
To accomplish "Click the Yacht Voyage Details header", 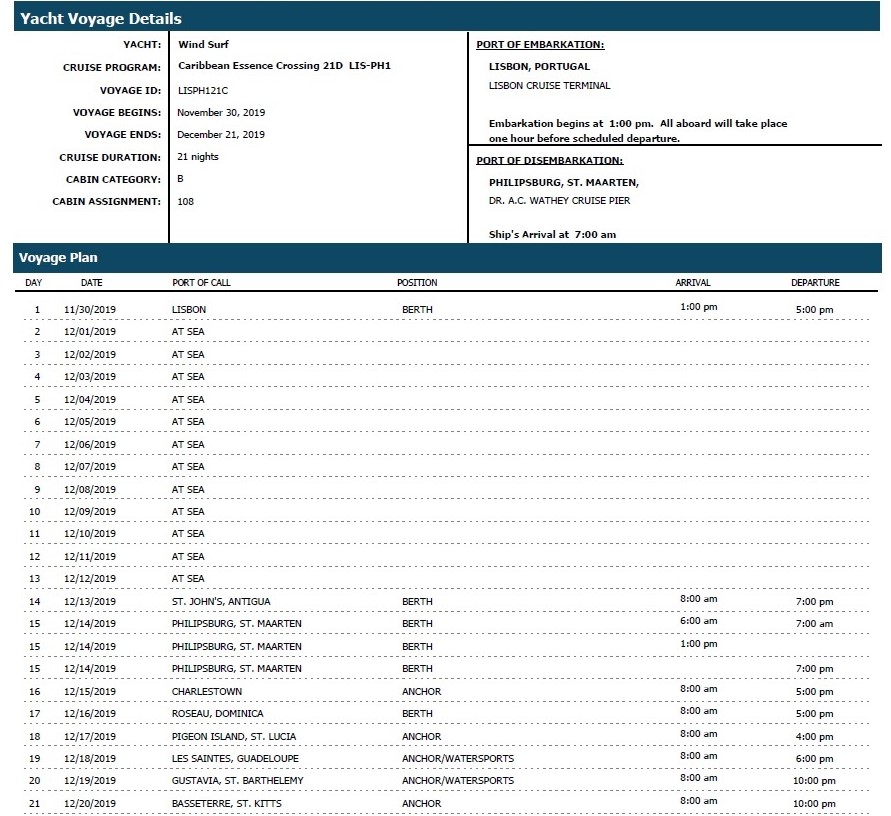I will (101, 18).
